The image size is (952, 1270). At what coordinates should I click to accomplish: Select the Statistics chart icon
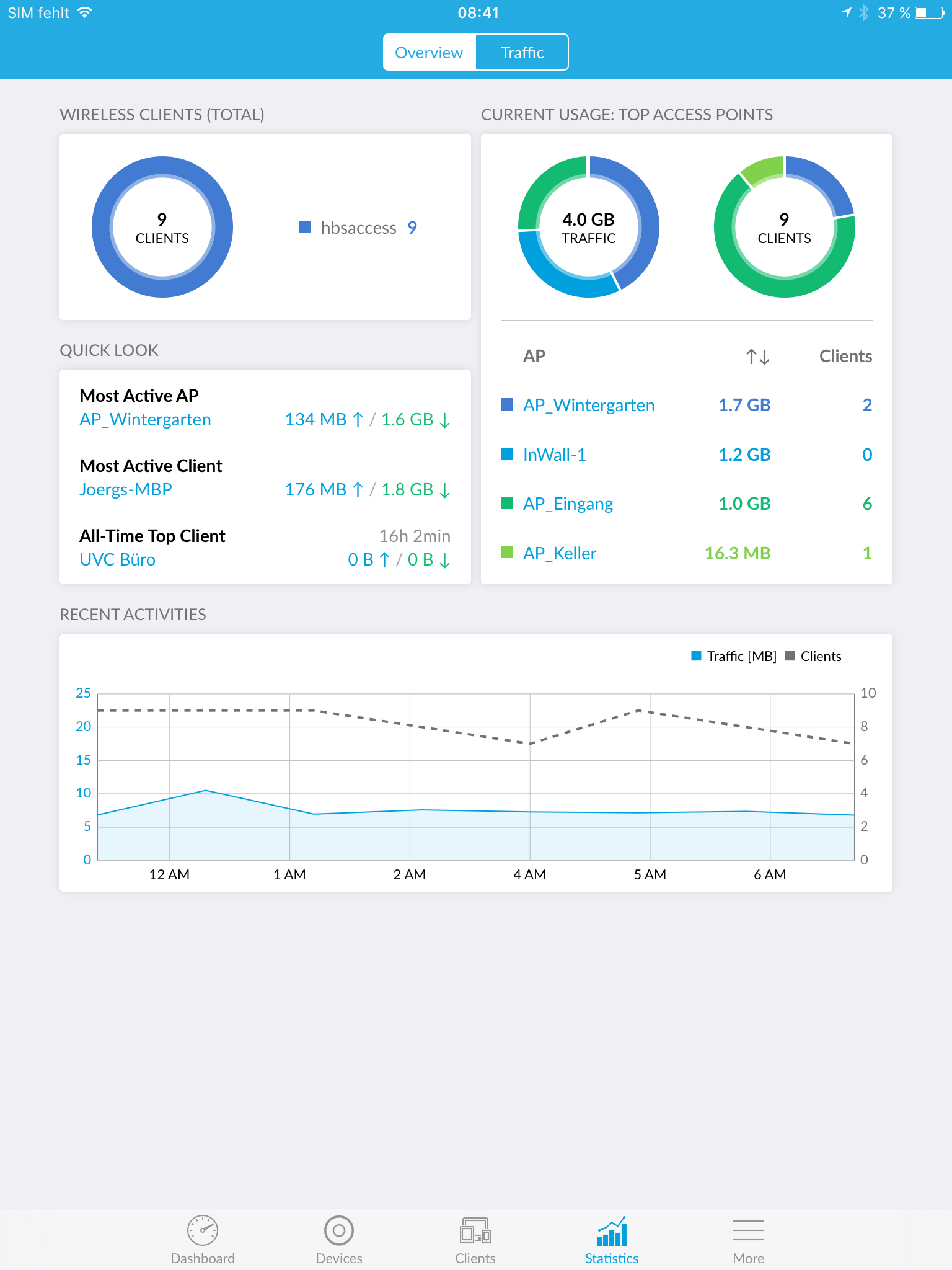612,1231
